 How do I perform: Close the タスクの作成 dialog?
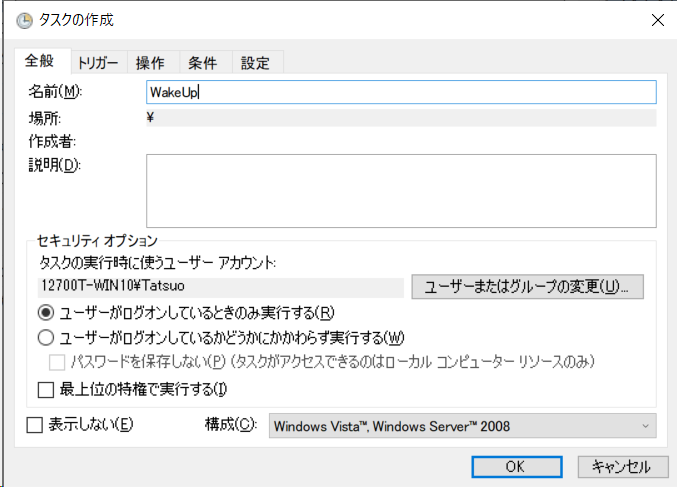pyautogui.click(x=656, y=20)
